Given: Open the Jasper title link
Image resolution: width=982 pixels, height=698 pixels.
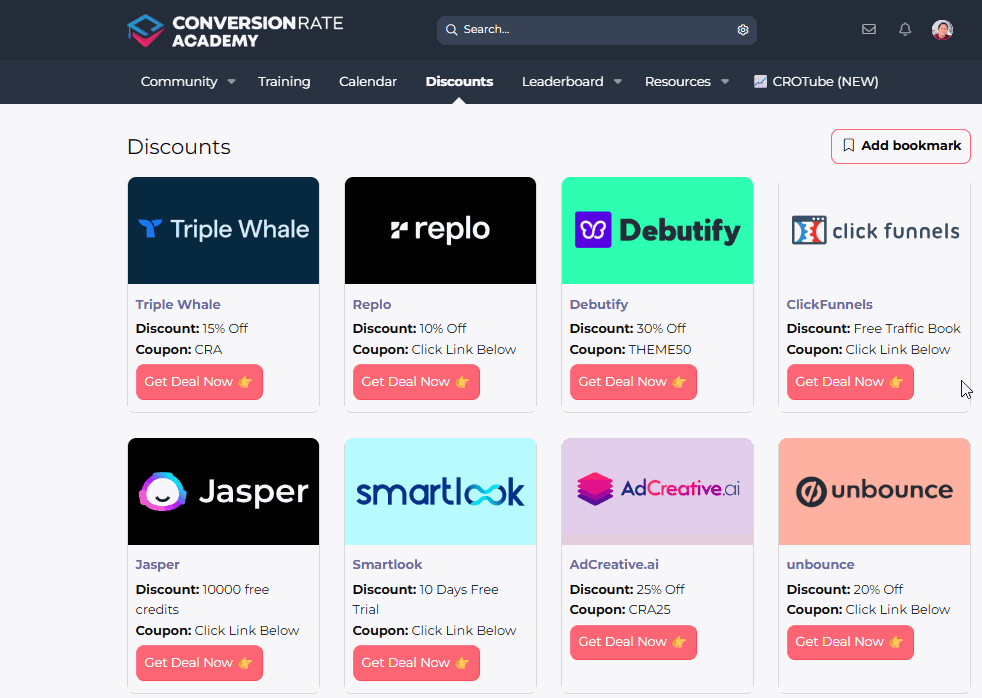Looking at the screenshot, I should pos(157,564).
